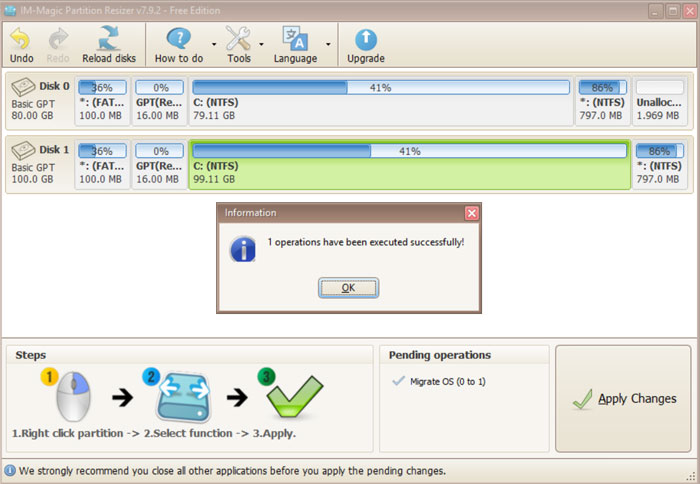Click the Undo arrow icon
This screenshot has width=700, height=484.
pos(21,39)
